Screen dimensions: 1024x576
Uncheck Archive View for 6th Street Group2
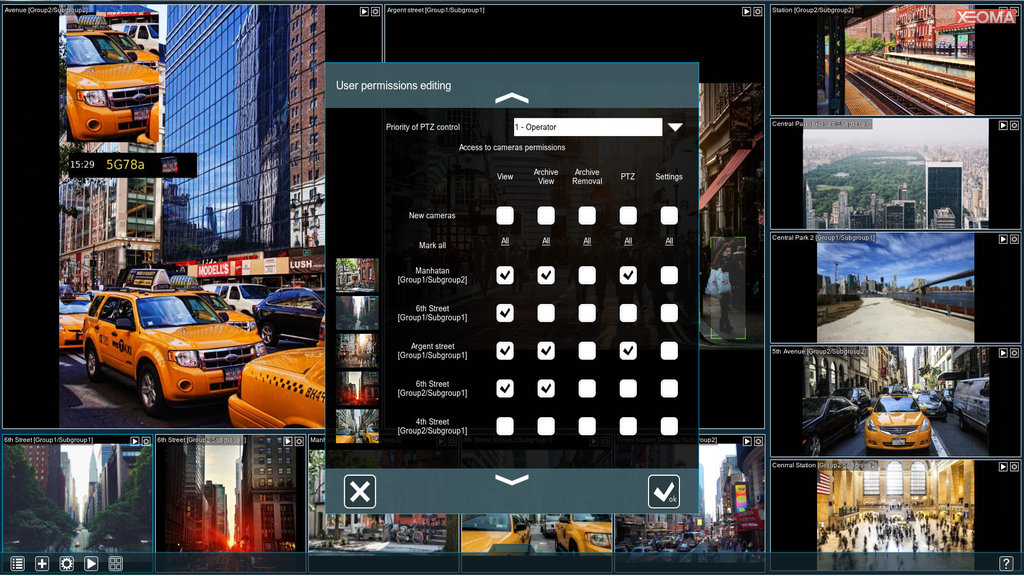(546, 389)
